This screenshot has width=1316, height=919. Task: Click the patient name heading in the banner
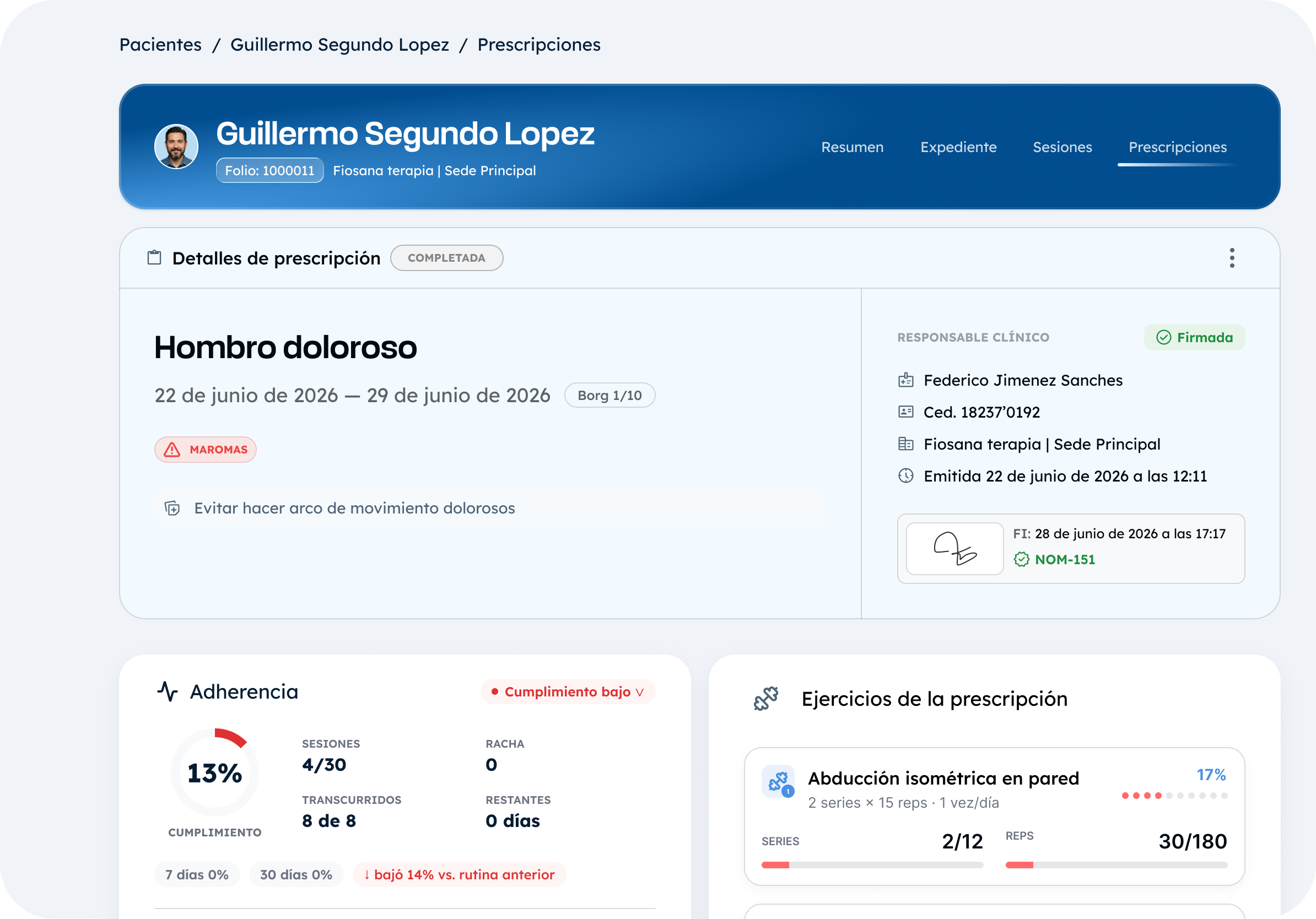tap(405, 133)
